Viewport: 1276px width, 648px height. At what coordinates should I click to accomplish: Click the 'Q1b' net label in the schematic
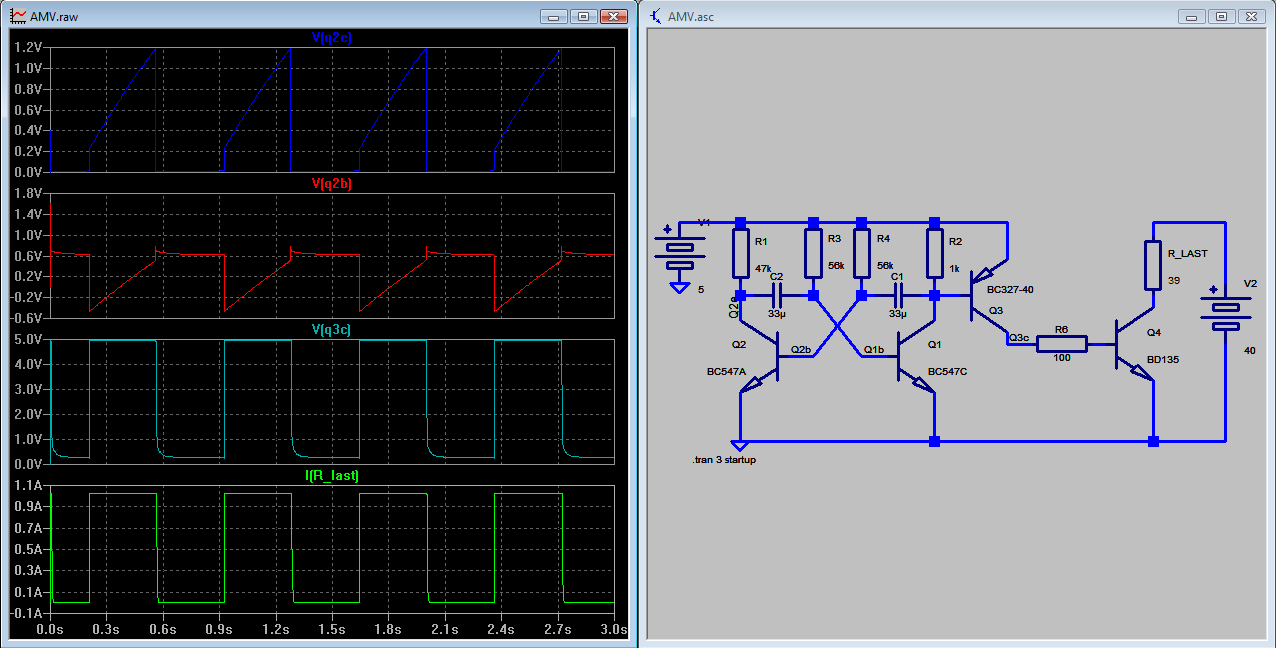(874, 350)
